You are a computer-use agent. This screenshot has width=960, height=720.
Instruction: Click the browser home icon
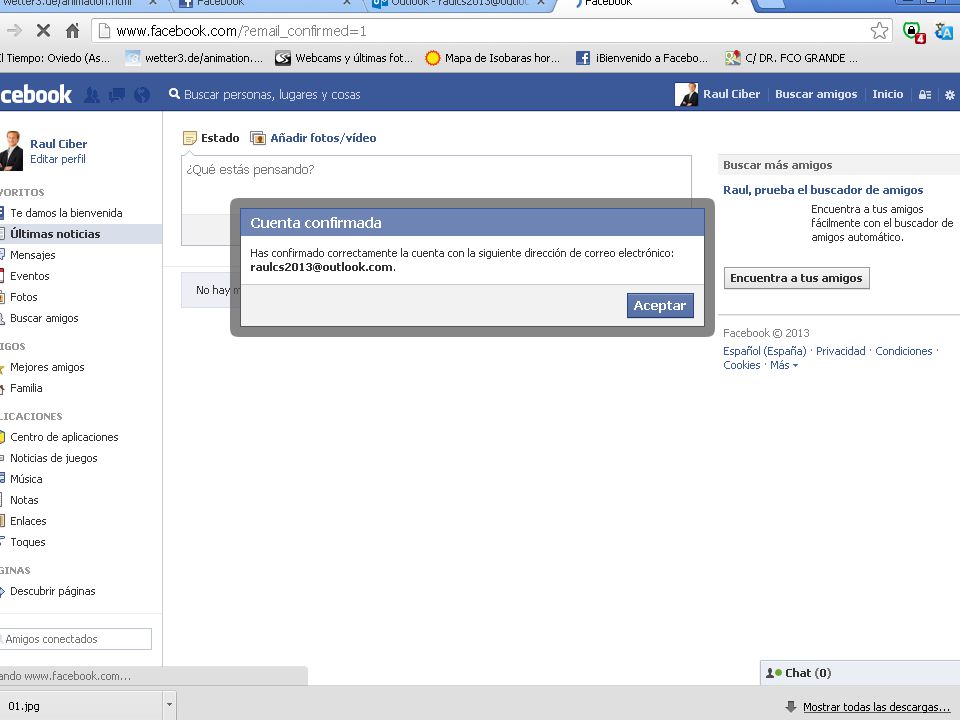[x=72, y=31]
